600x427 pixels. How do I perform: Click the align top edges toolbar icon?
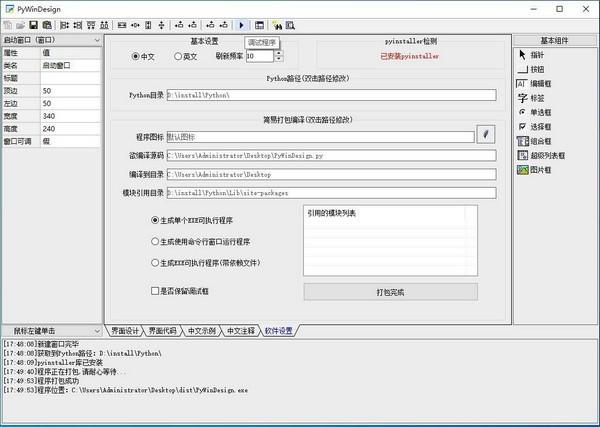(91, 26)
